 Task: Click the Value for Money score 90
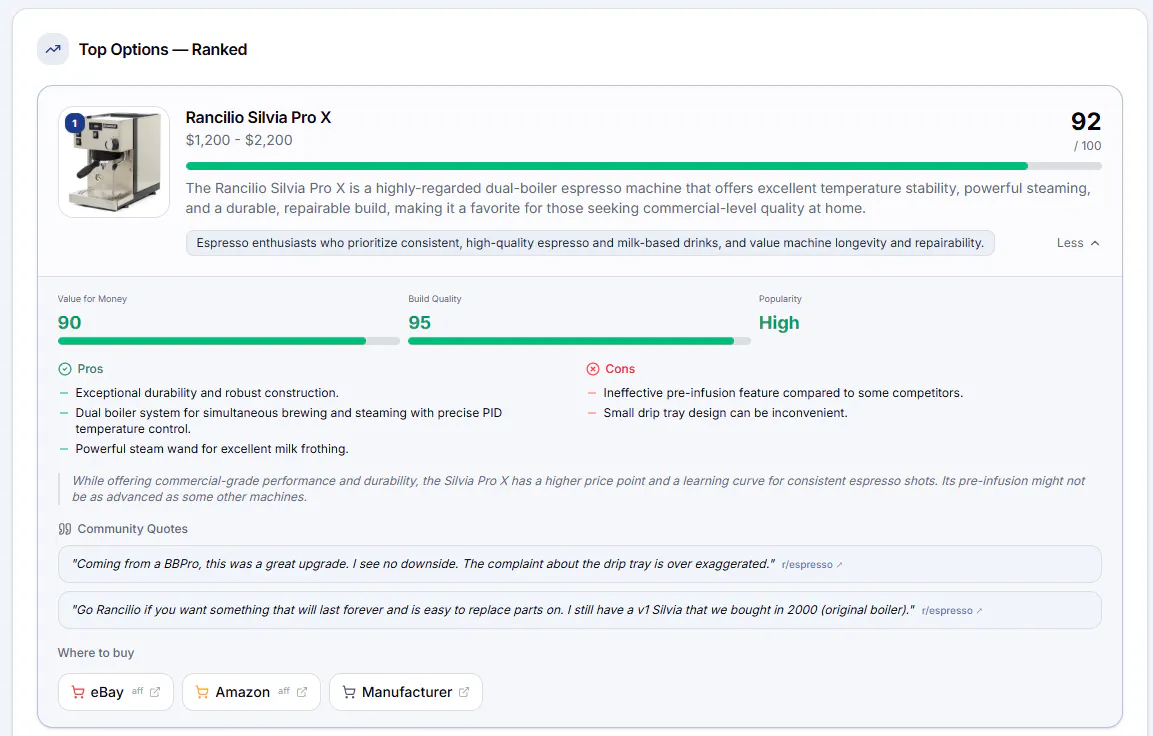(x=70, y=323)
